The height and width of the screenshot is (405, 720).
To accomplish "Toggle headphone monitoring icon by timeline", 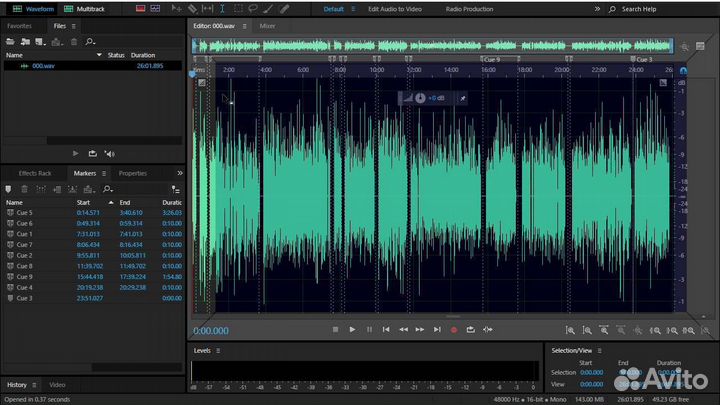I will [683, 71].
